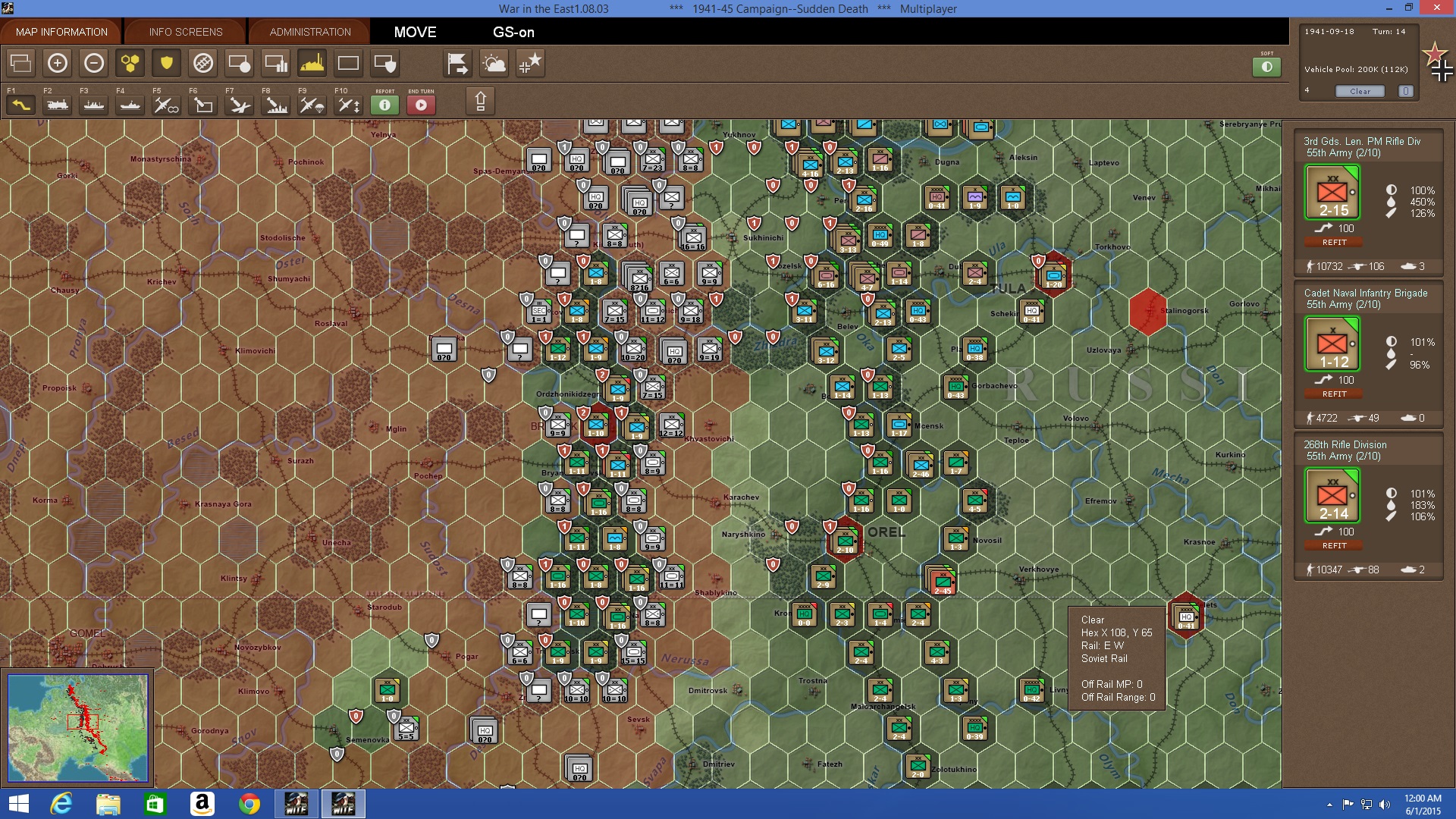Click the red END TURN button
Viewport: 1456px width, 819px height.
422,105
